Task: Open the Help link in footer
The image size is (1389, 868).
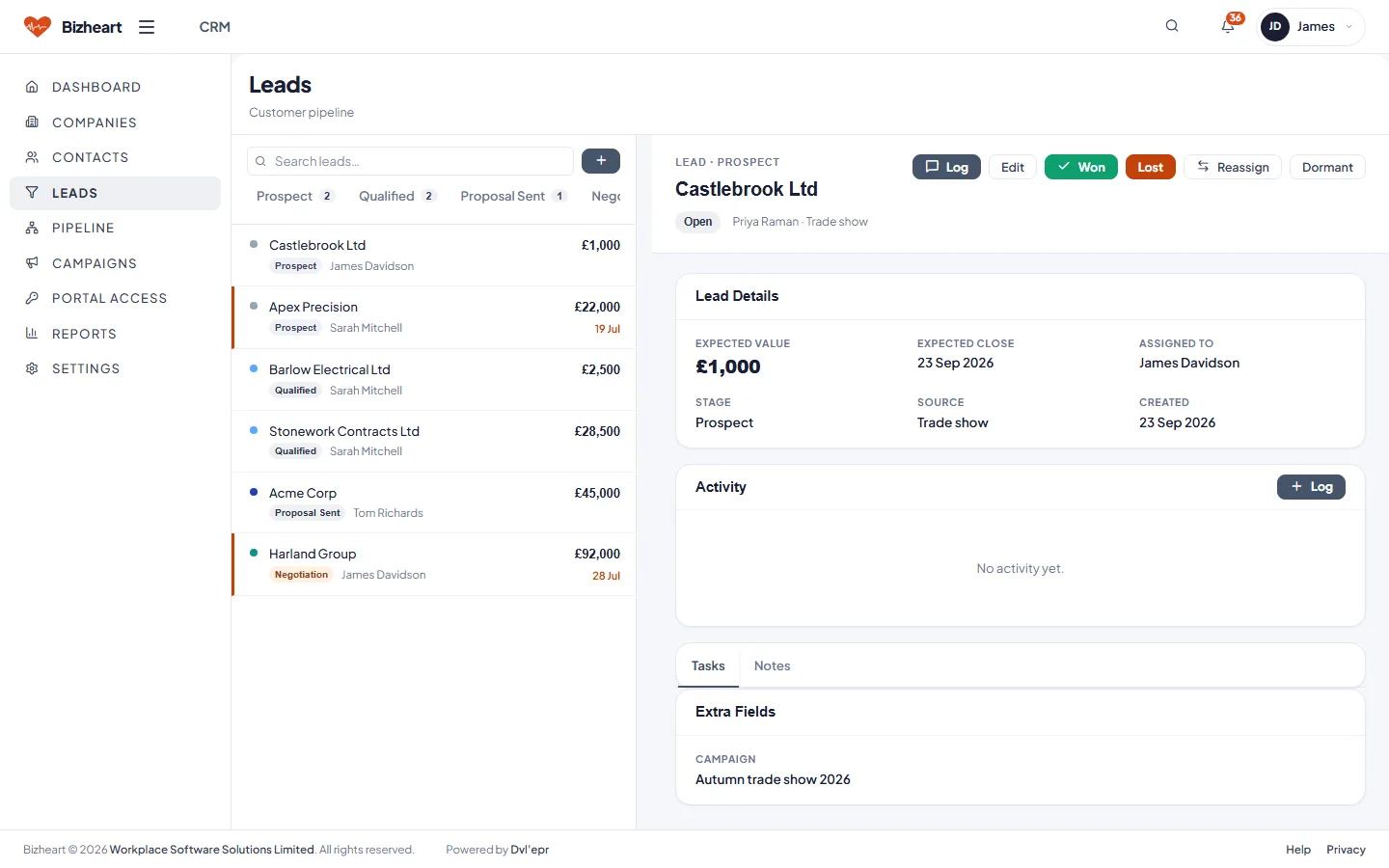Action: pos(1298,850)
